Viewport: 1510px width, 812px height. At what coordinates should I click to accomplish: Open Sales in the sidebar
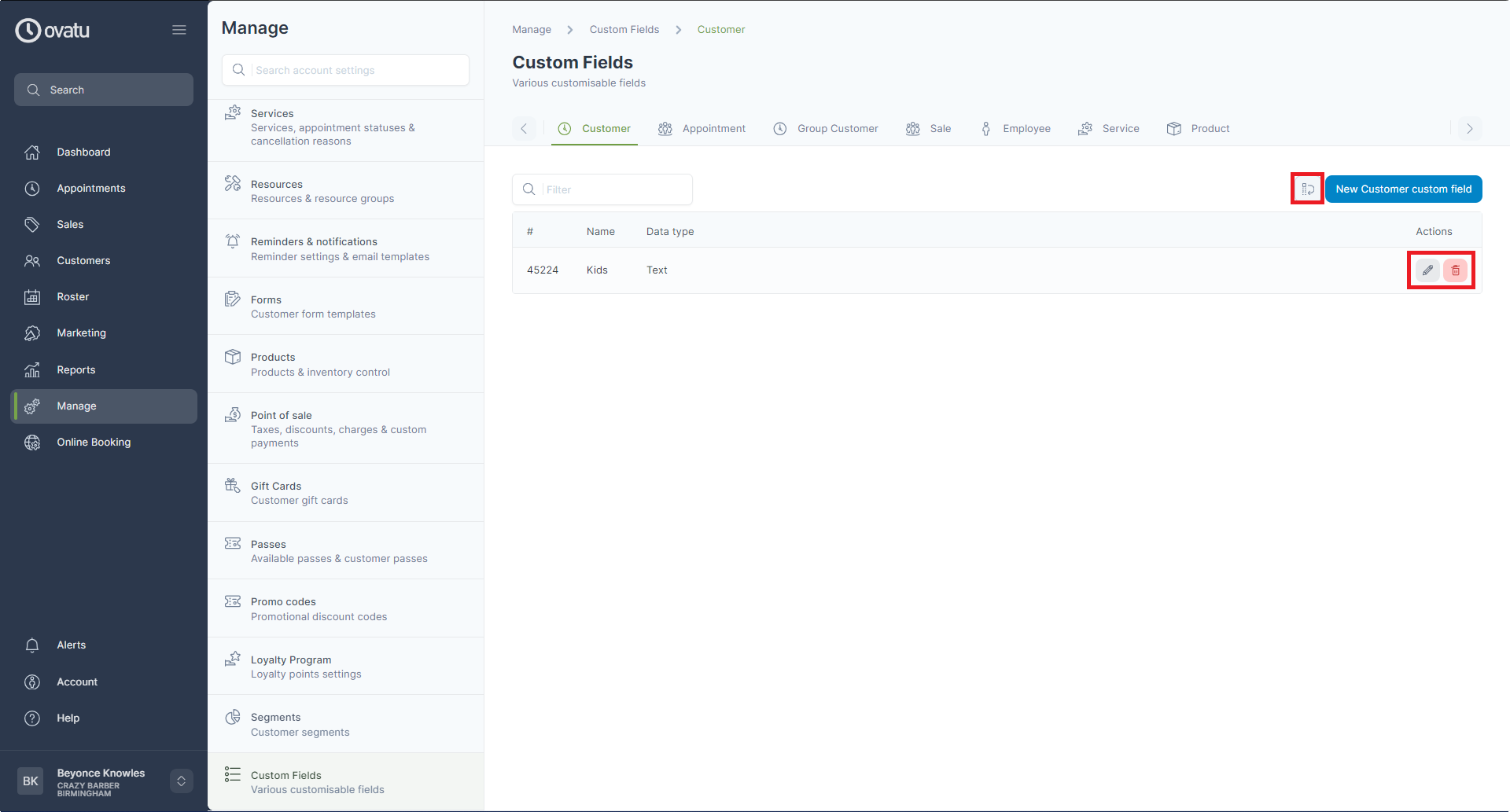point(104,224)
